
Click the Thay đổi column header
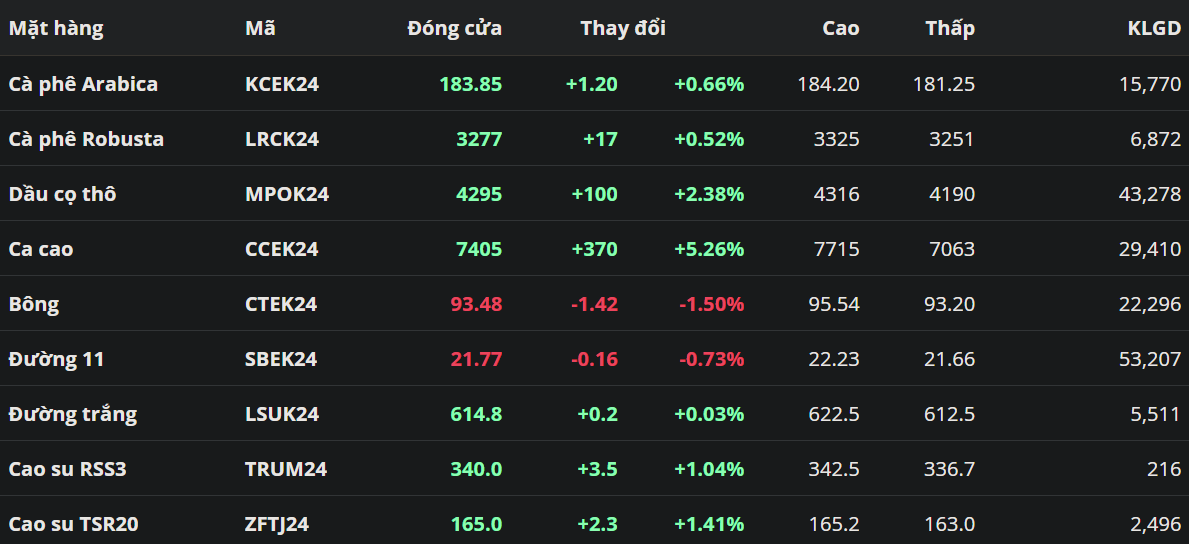pos(622,29)
